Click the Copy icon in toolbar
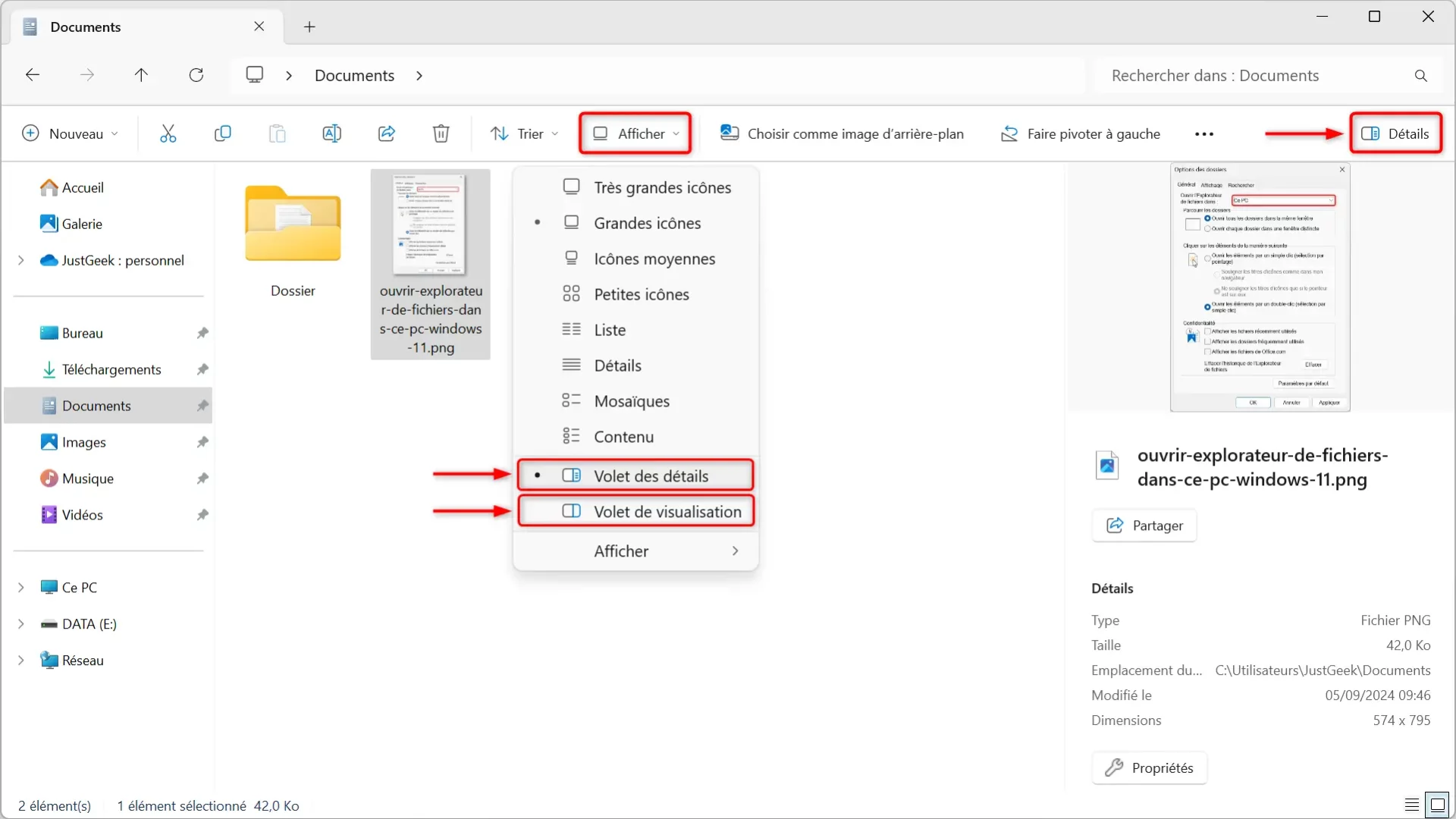 [222, 133]
